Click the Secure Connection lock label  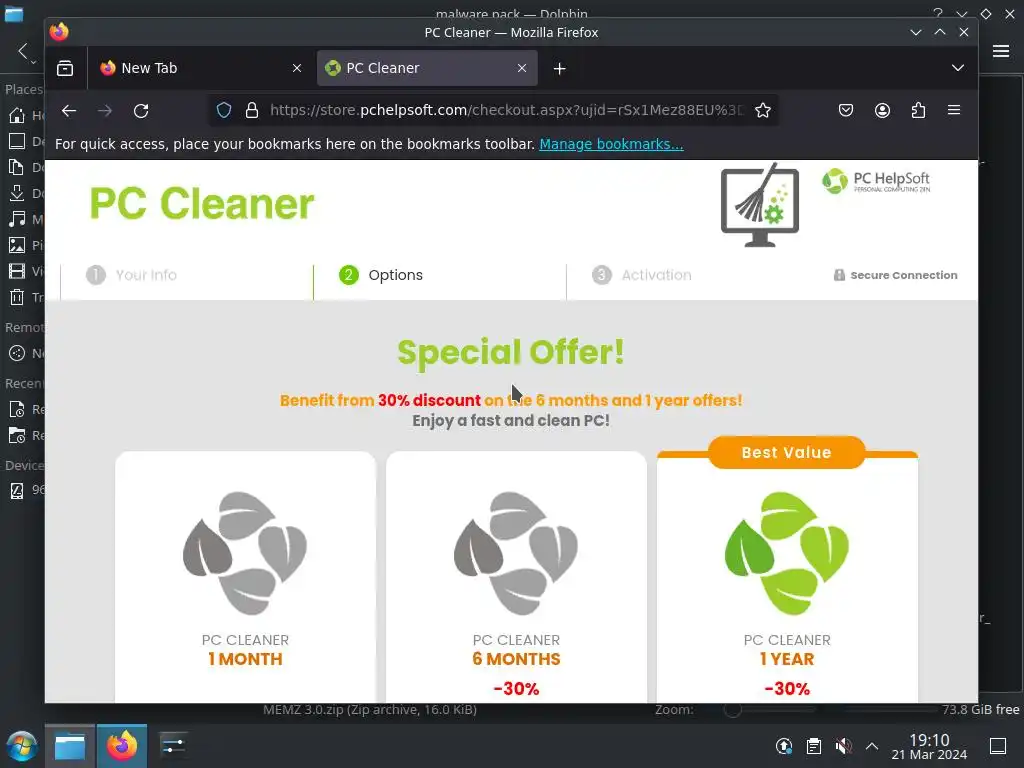895,275
